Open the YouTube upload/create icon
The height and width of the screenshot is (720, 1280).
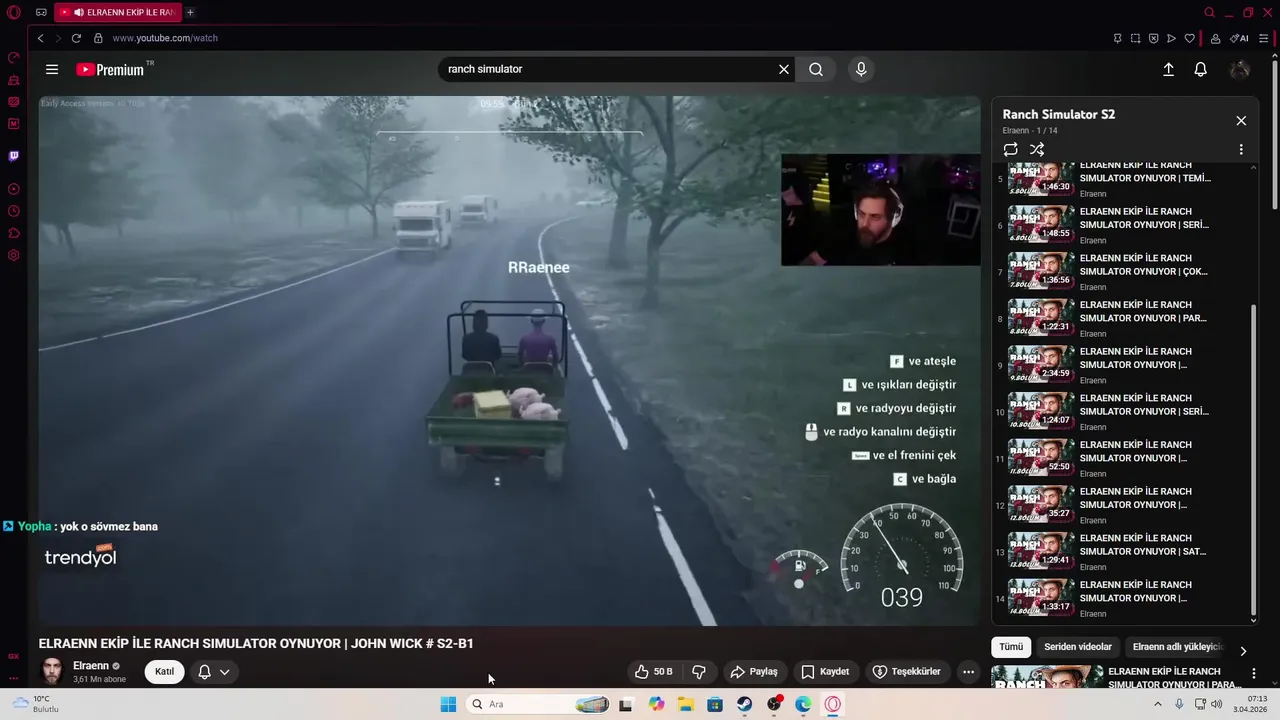[1168, 69]
